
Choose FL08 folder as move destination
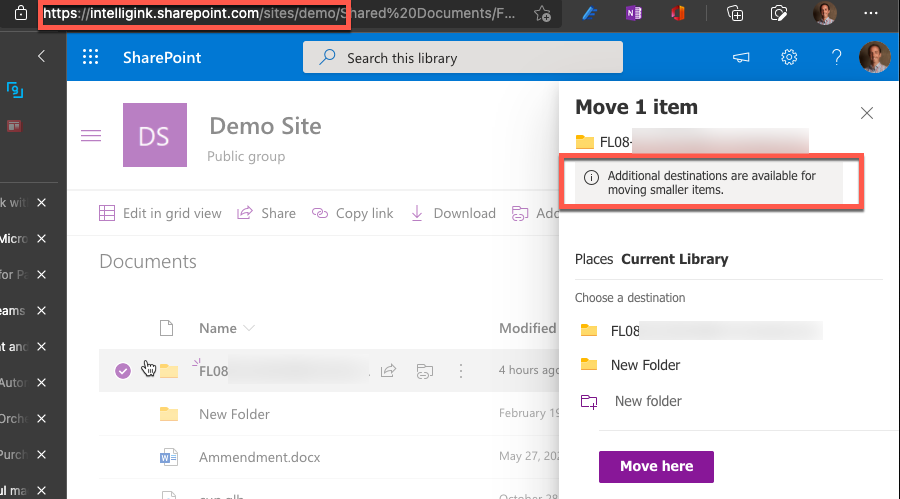(701, 331)
